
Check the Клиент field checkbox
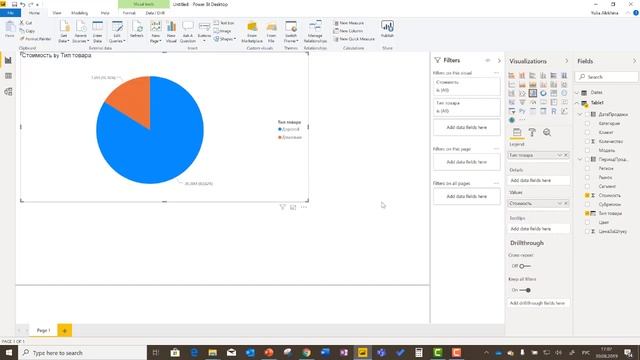tap(587, 132)
